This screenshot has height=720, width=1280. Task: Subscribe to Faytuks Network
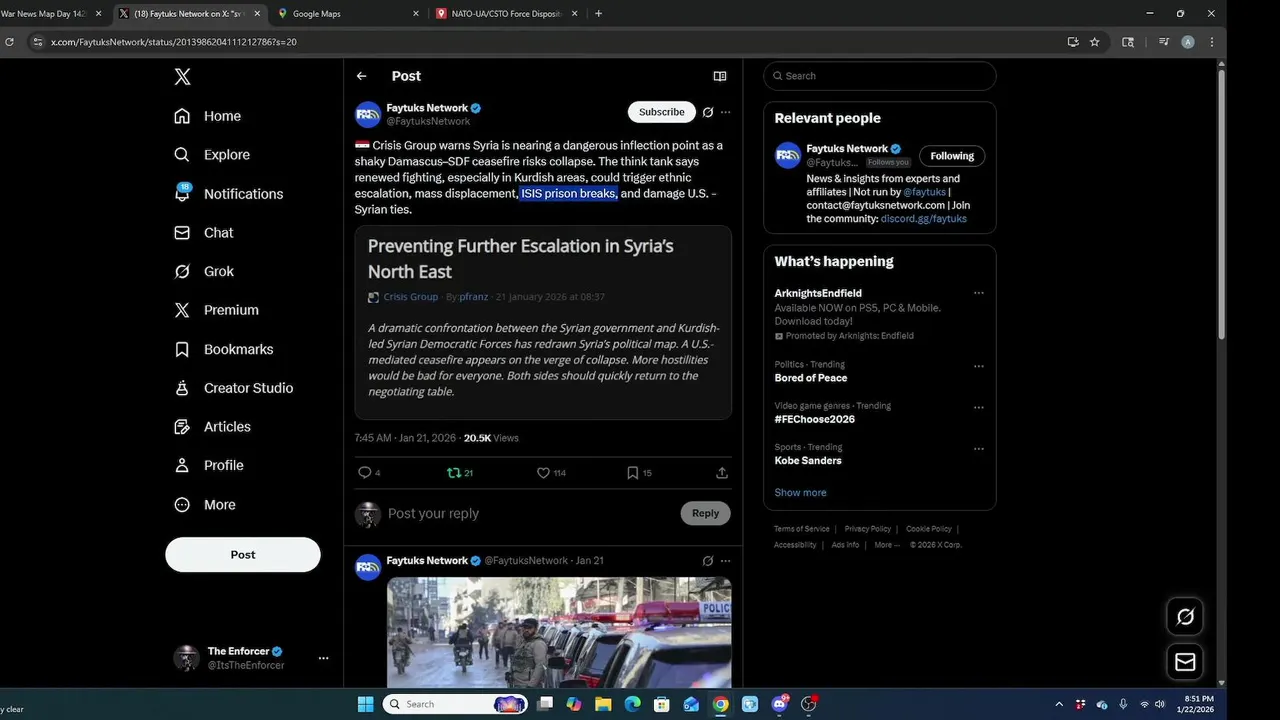662,112
